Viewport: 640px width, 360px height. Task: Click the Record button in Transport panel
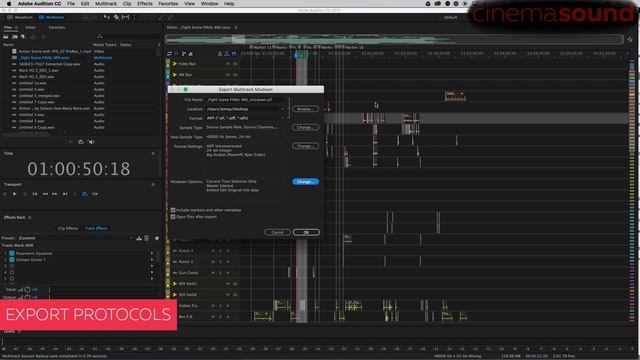[75, 194]
